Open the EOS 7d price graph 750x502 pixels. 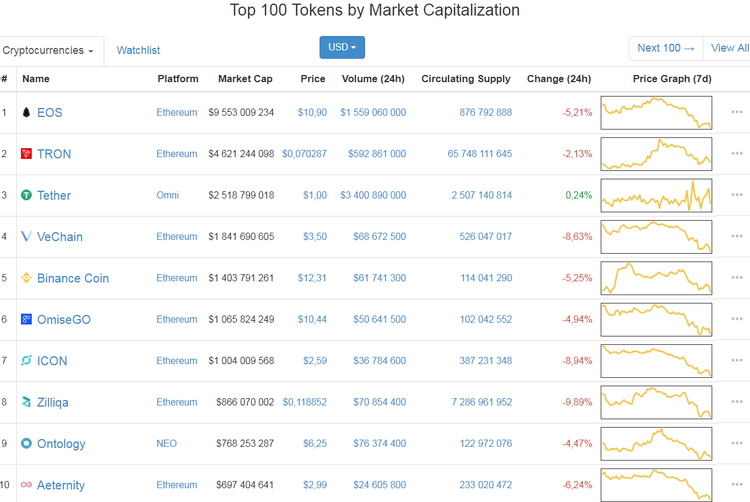[x=656, y=113]
